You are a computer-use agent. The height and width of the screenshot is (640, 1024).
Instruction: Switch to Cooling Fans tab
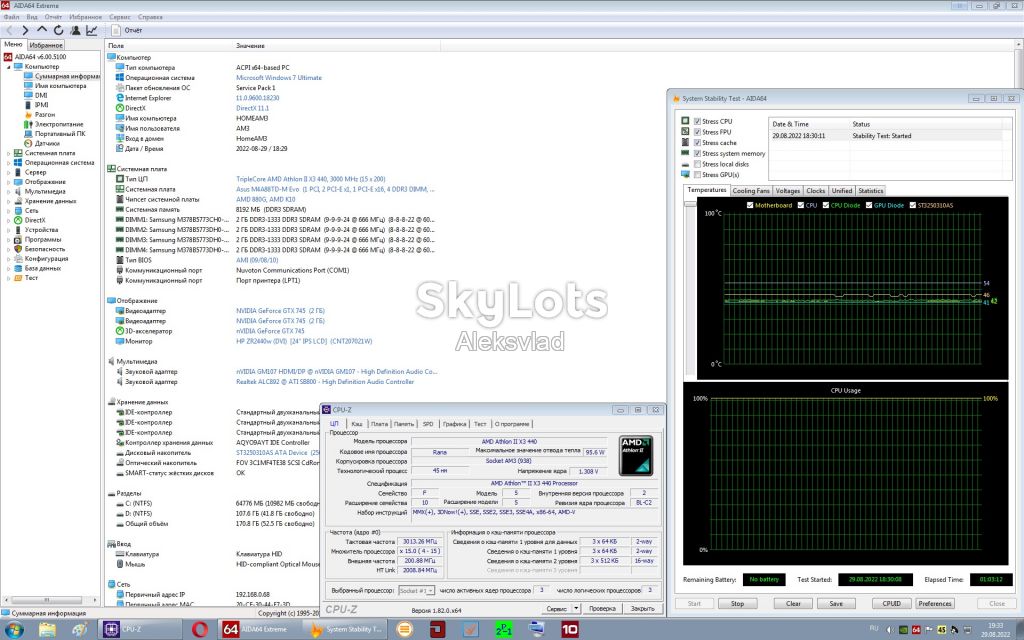tap(751, 191)
